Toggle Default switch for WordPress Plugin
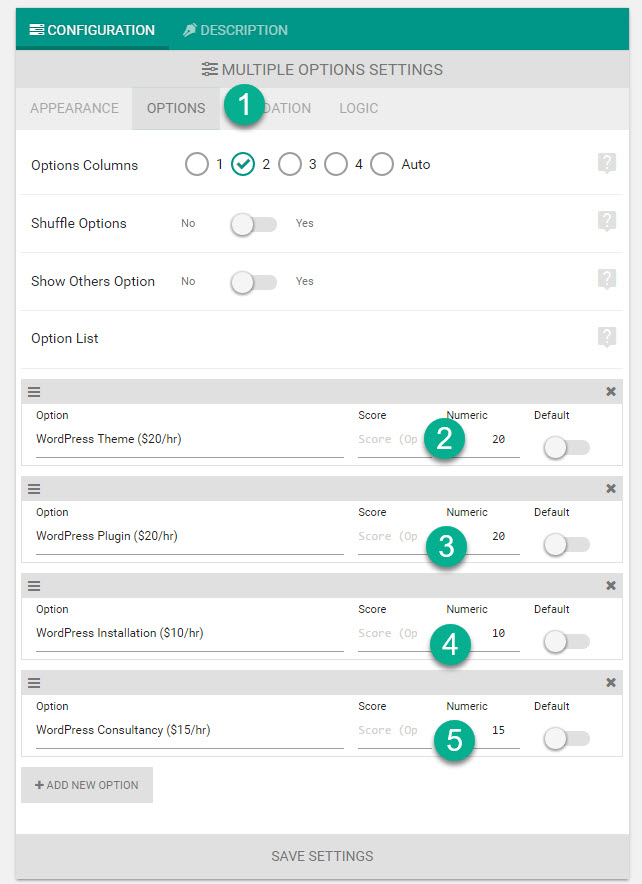642x884 pixels. [566, 545]
